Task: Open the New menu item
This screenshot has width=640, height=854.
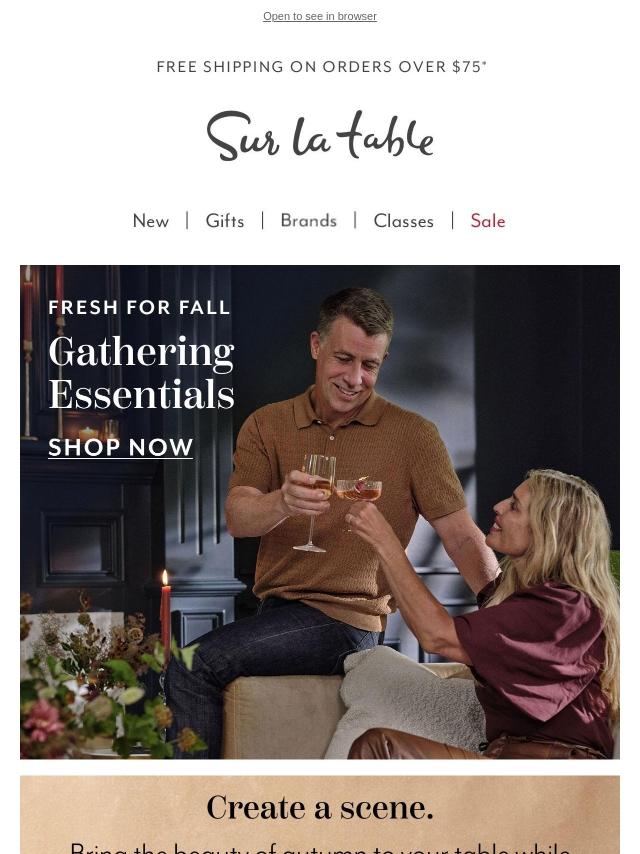Action: click(151, 221)
